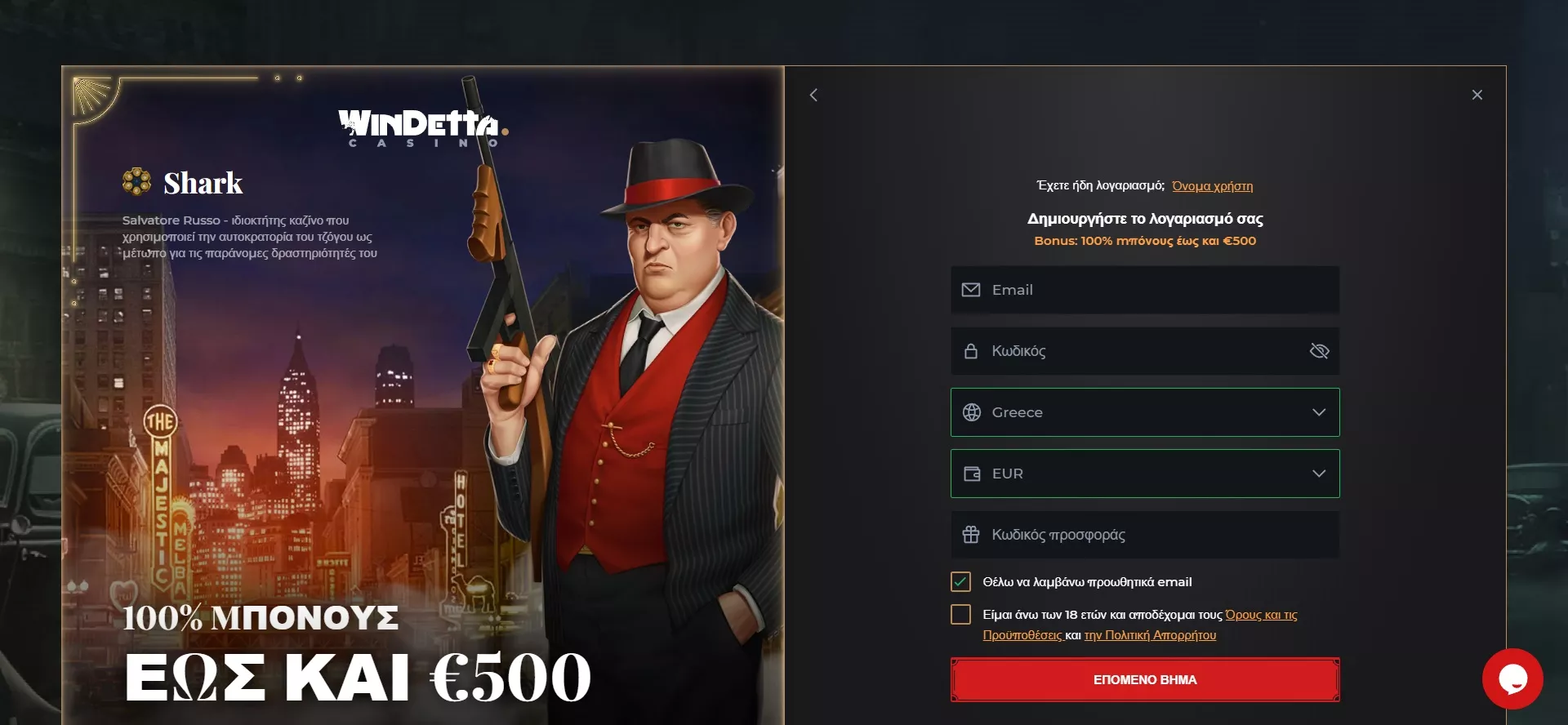Click the gift icon in promo code field
The height and width of the screenshot is (725, 1568).
click(971, 535)
